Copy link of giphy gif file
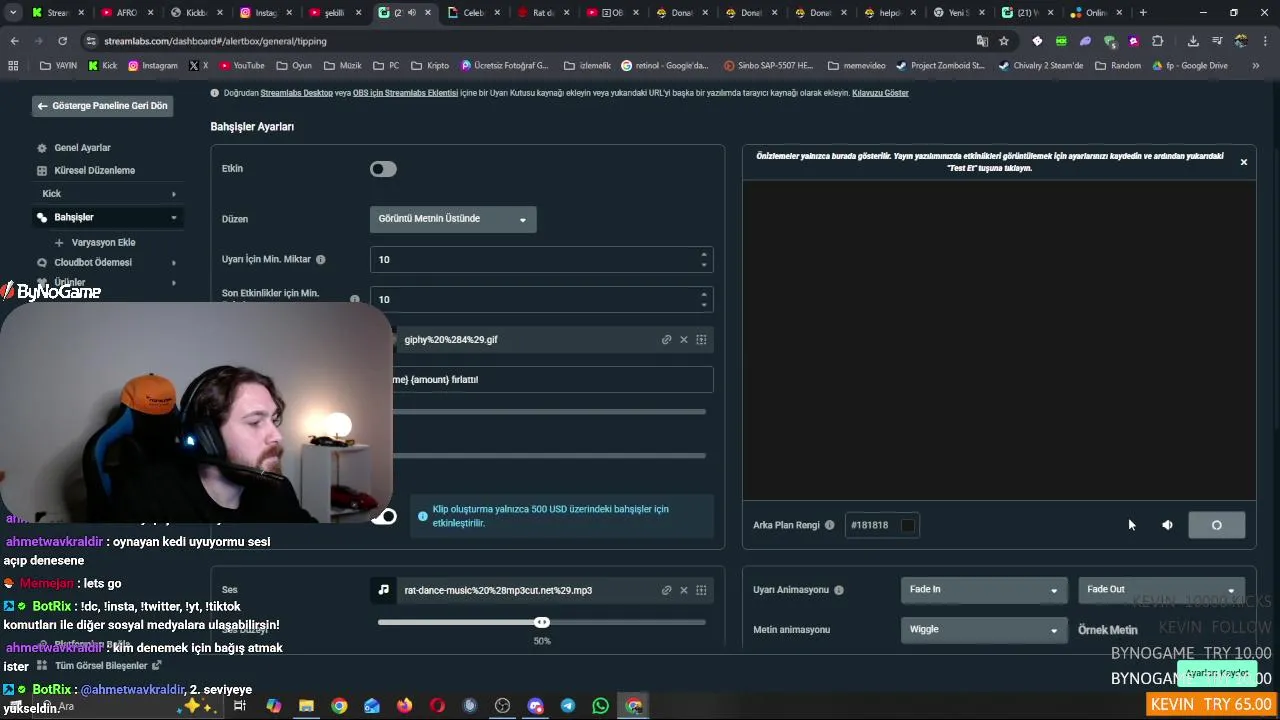 click(x=666, y=340)
